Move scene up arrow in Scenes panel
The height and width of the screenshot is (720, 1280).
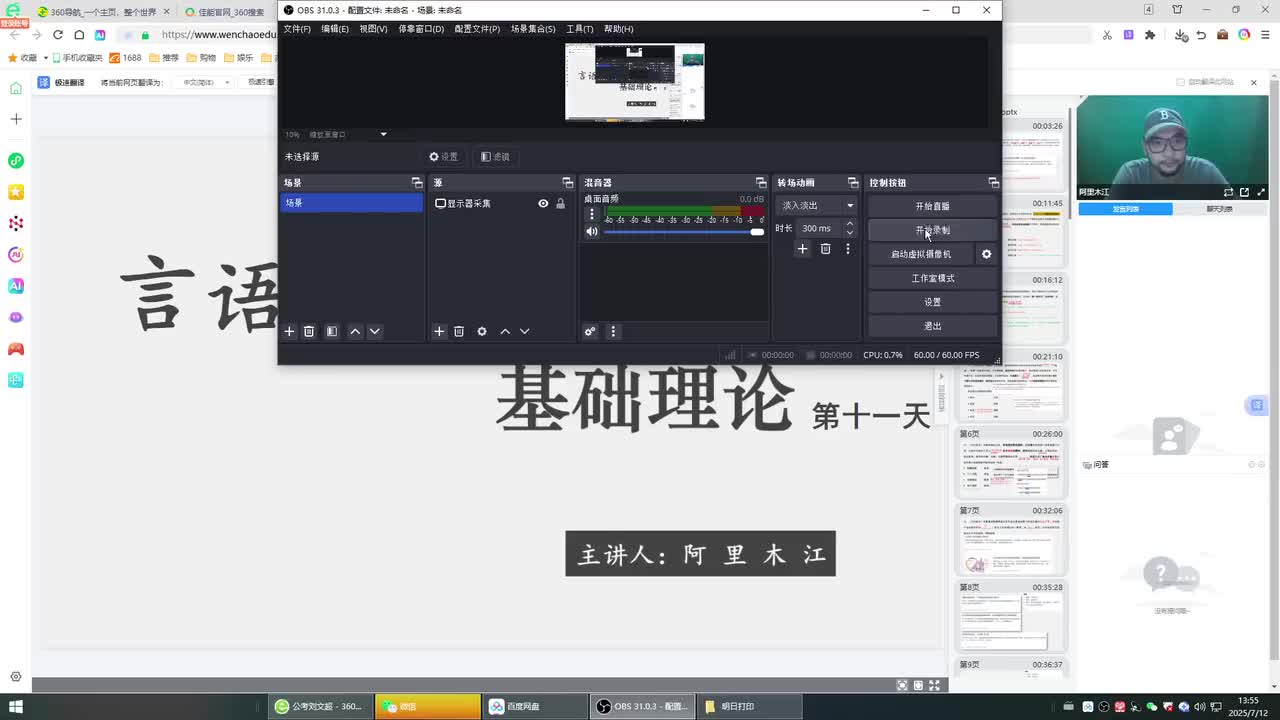355,331
